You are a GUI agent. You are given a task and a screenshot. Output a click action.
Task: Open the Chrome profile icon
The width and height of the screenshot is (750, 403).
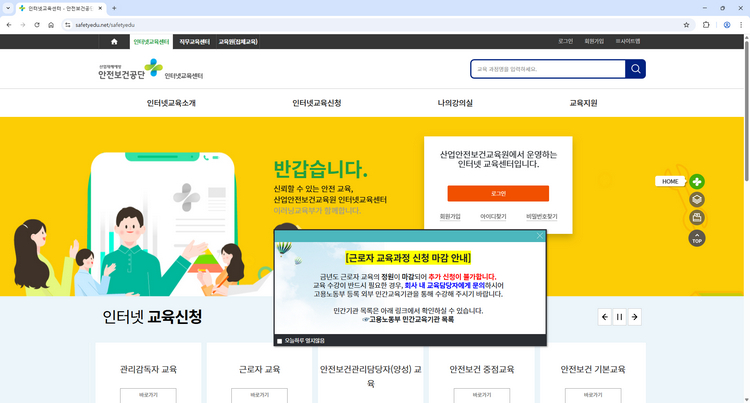727,25
